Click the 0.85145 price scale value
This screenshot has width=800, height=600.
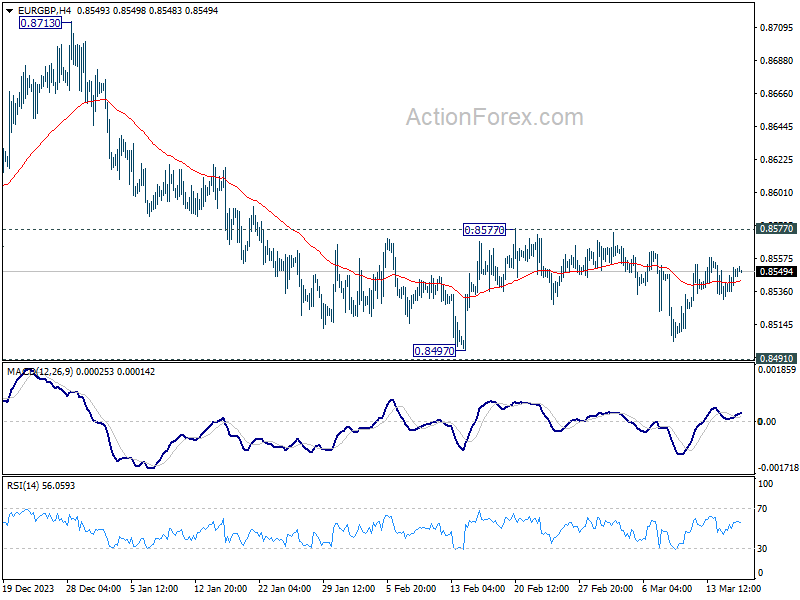coord(777,324)
